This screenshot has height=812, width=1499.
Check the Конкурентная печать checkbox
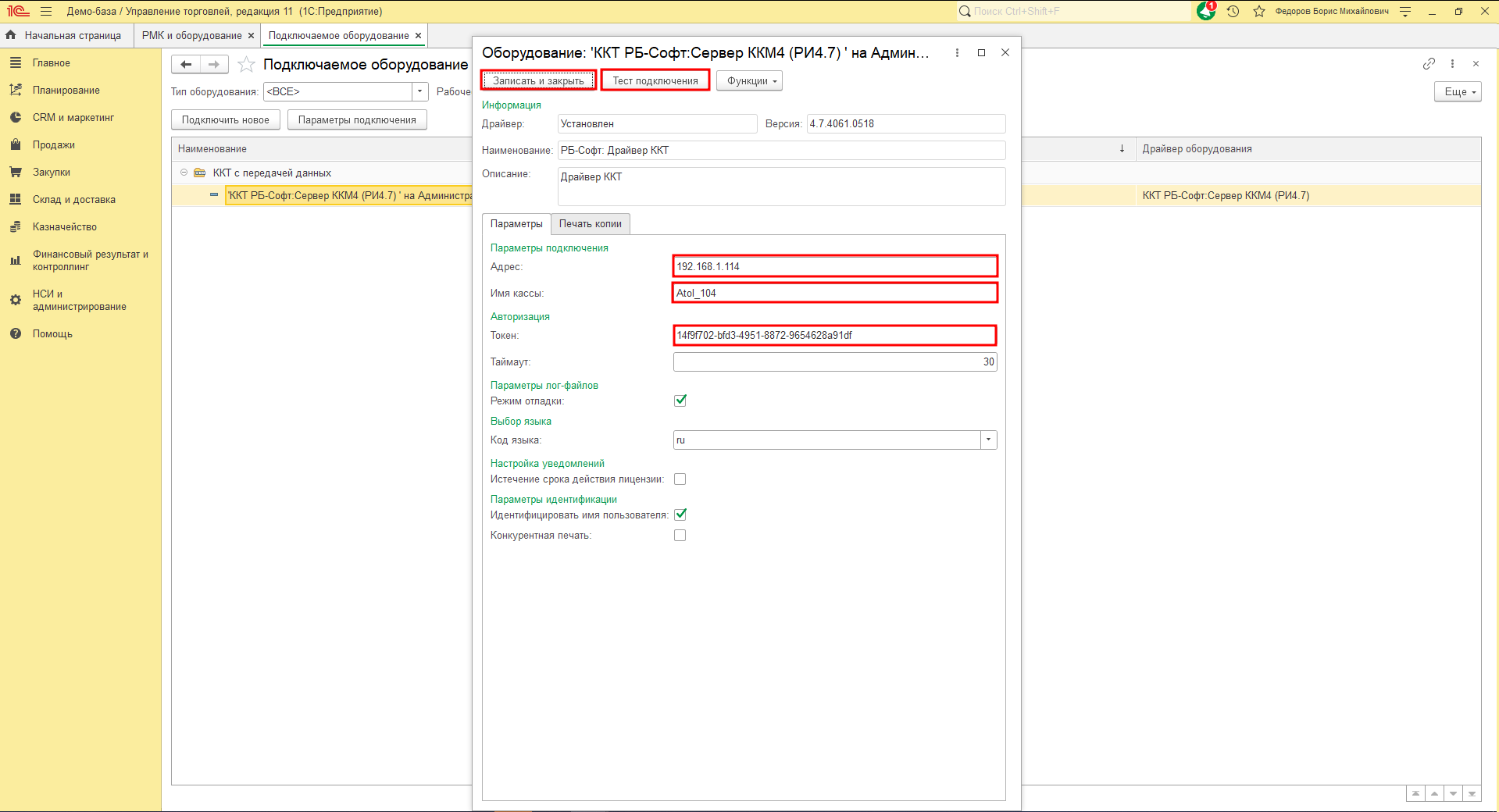680,536
